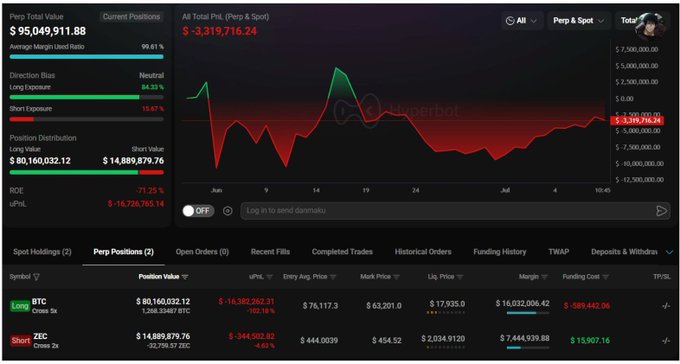Click ZEC margin $ 7,444,939.88
Image resolution: width=680 pixels, height=364 pixels.
coord(525,338)
